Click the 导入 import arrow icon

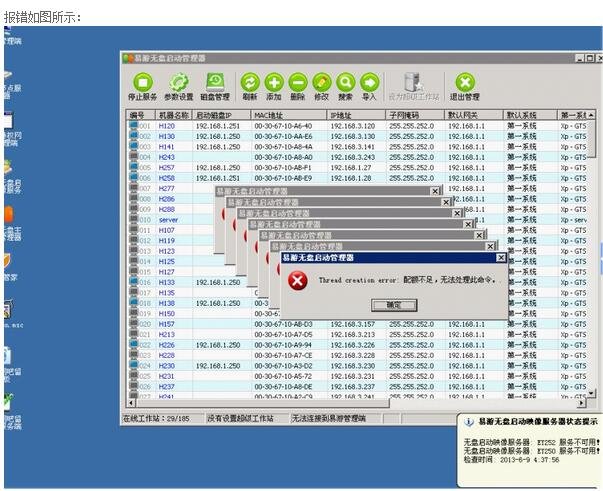[x=369, y=83]
